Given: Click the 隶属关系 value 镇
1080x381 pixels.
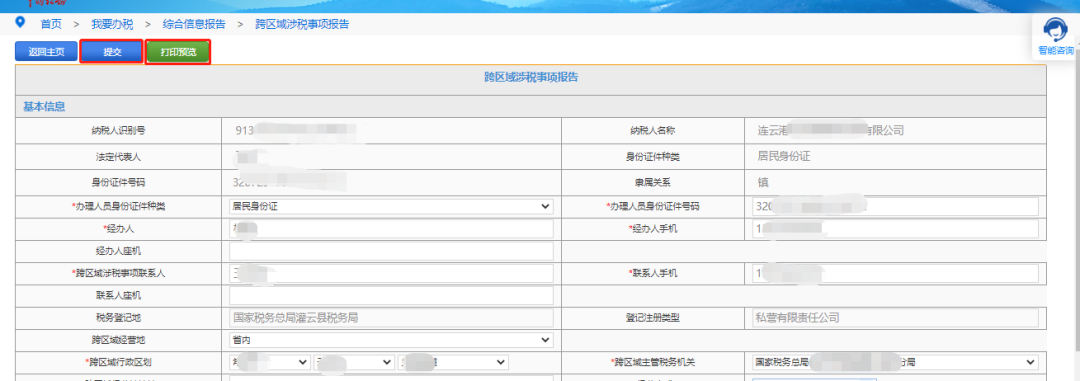Looking at the screenshot, I should tap(762, 183).
